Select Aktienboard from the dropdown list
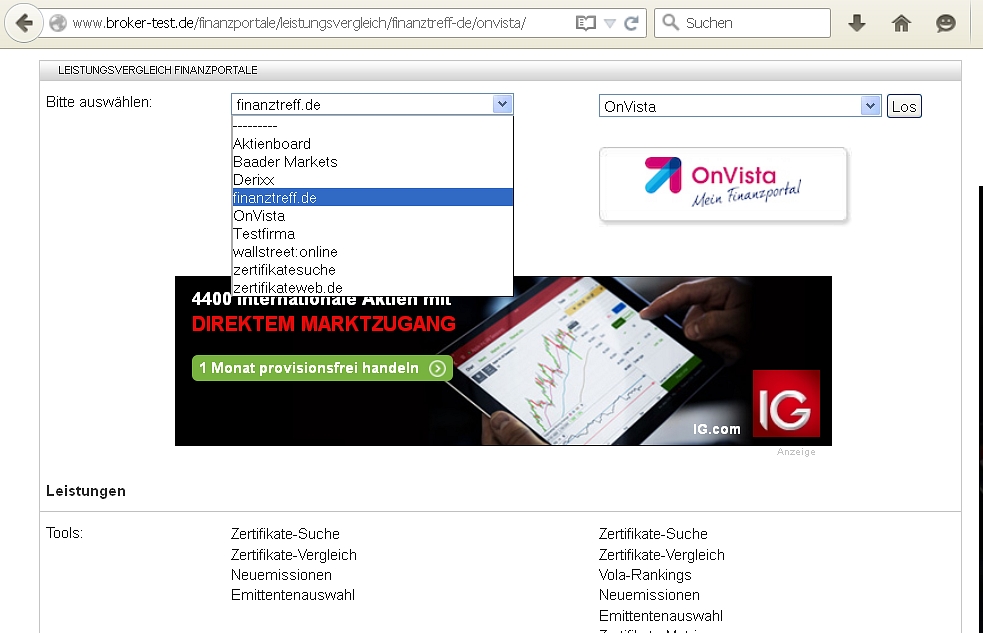The image size is (983, 633). [x=372, y=144]
